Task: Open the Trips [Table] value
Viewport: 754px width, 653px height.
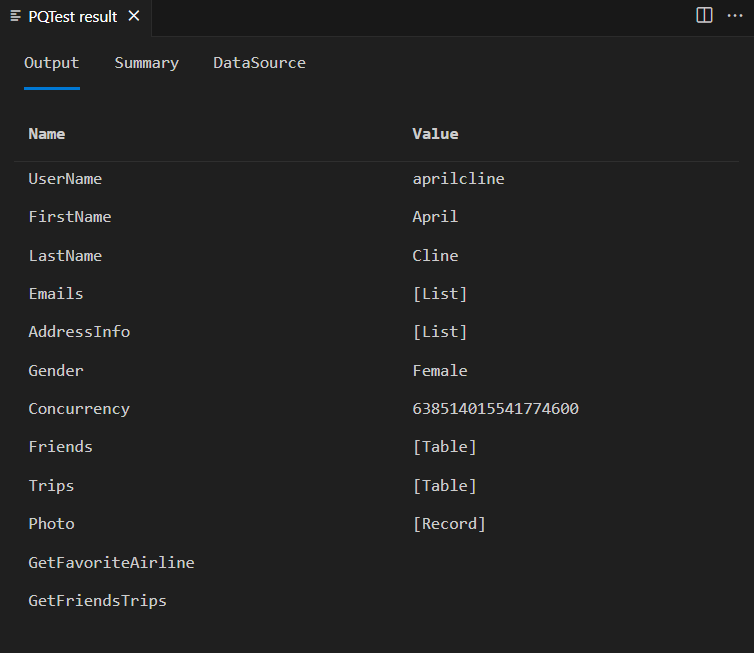Action: tap(444, 486)
